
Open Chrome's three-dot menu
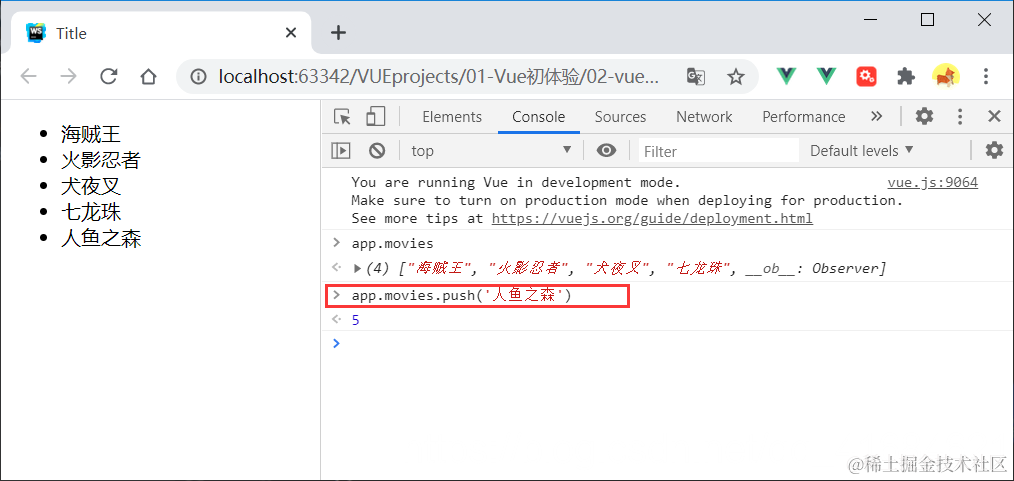pos(986,76)
